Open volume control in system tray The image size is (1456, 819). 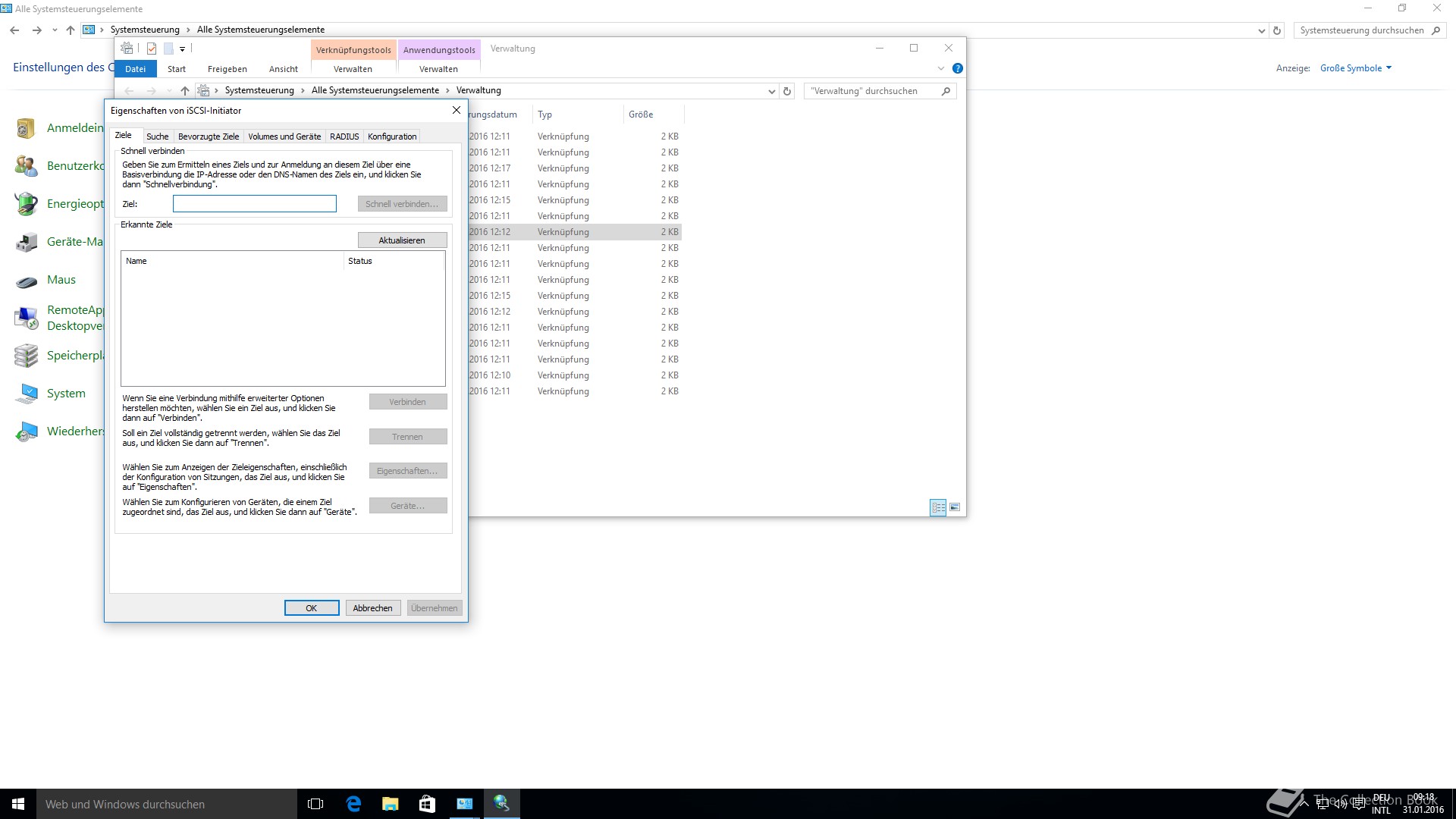point(1341,804)
